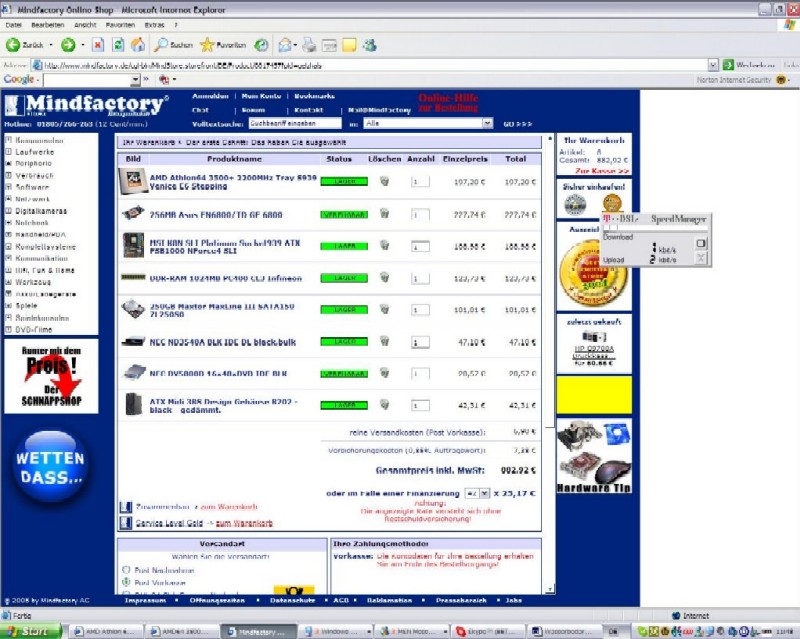Click the Wetten Dass blue button banner
The height and width of the screenshot is (639, 800).
coord(49,466)
